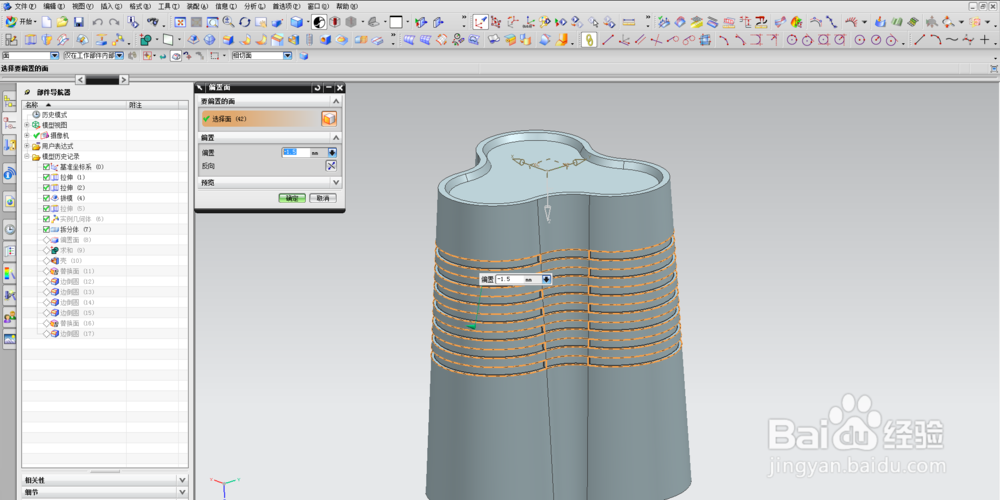Open the 文件 menu
The width and height of the screenshot is (1000, 500).
click(25, 6)
